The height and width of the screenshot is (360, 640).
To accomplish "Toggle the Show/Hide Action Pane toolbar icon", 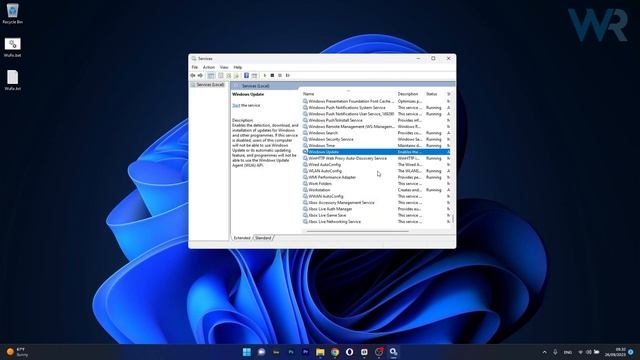I will click(x=254, y=76).
